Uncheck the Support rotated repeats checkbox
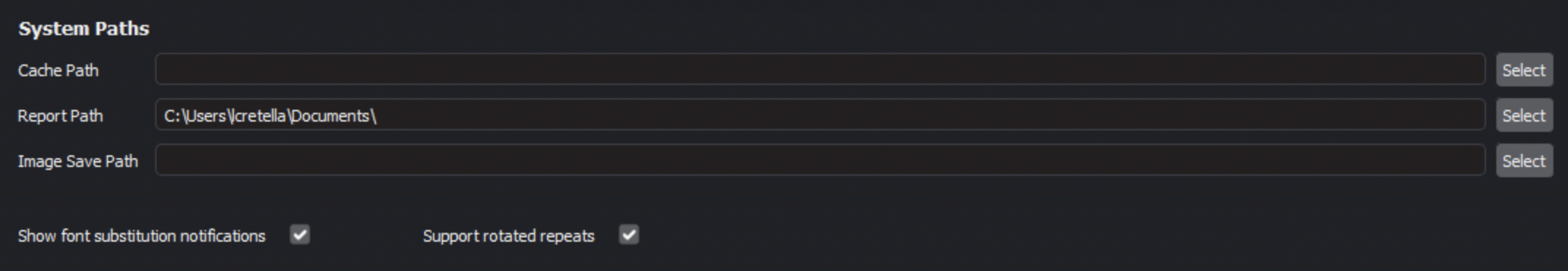The image size is (1568, 271). [x=629, y=235]
